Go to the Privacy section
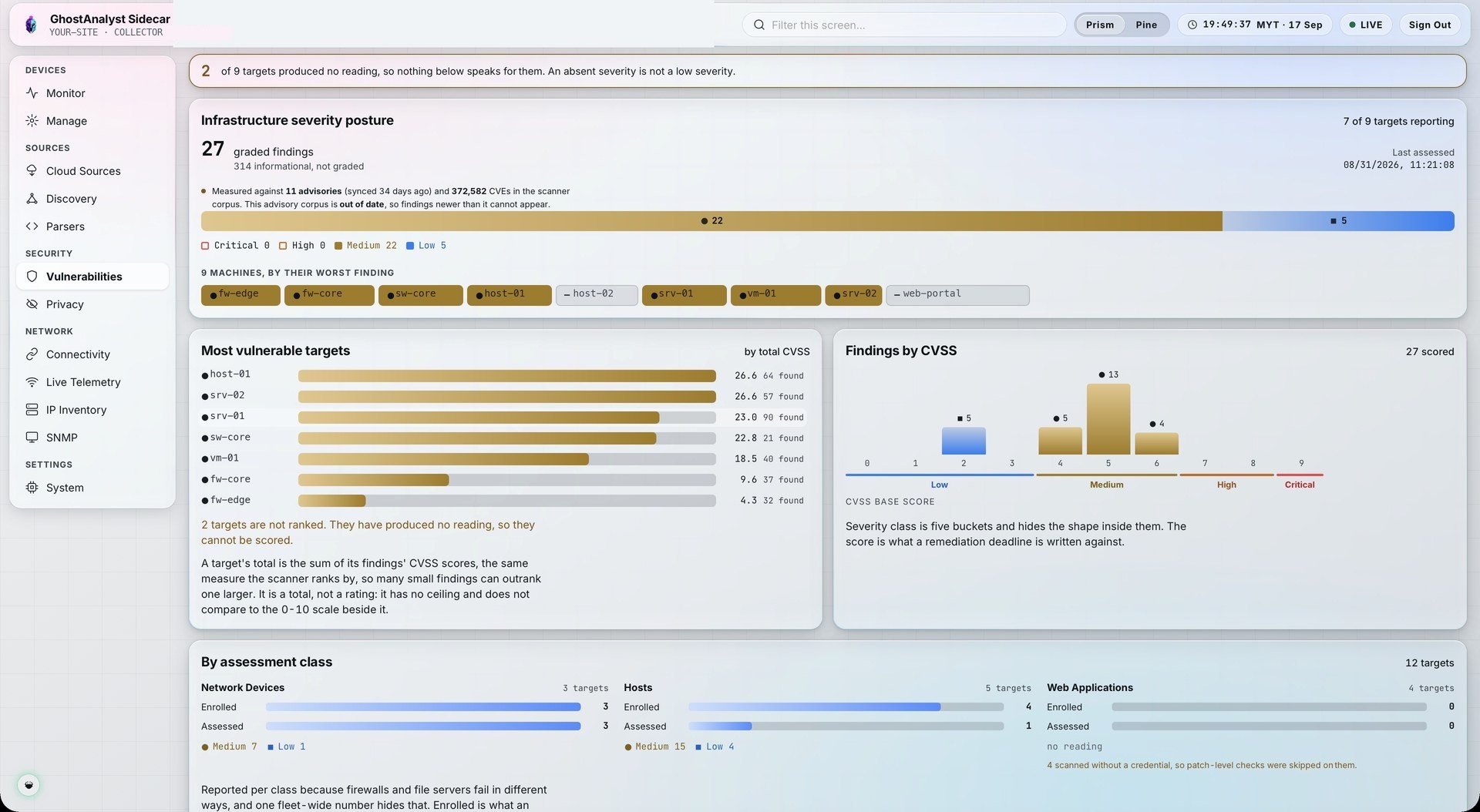 coord(92,304)
